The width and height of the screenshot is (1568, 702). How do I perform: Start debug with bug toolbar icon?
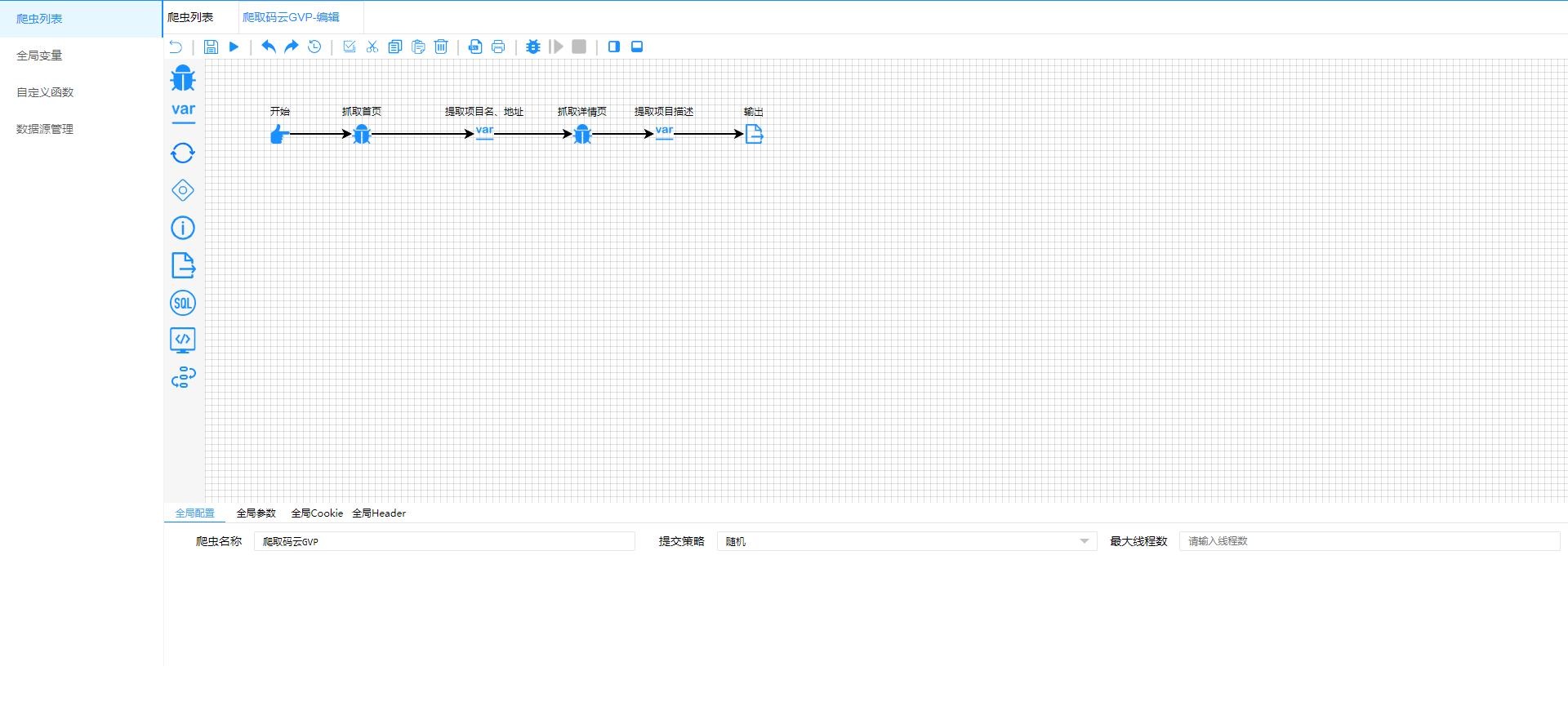(533, 47)
